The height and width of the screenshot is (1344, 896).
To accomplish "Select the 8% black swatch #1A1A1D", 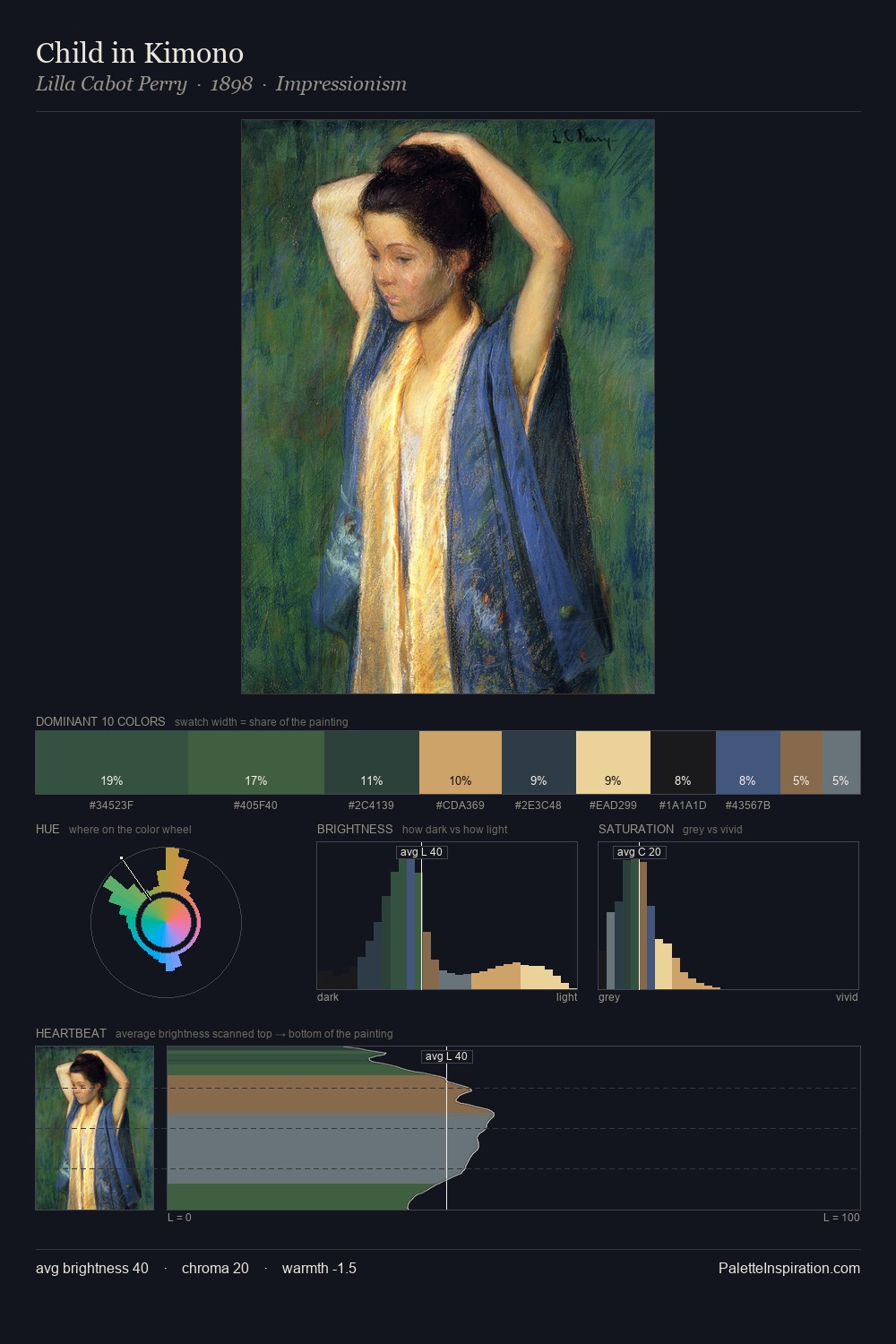I will pos(683,762).
